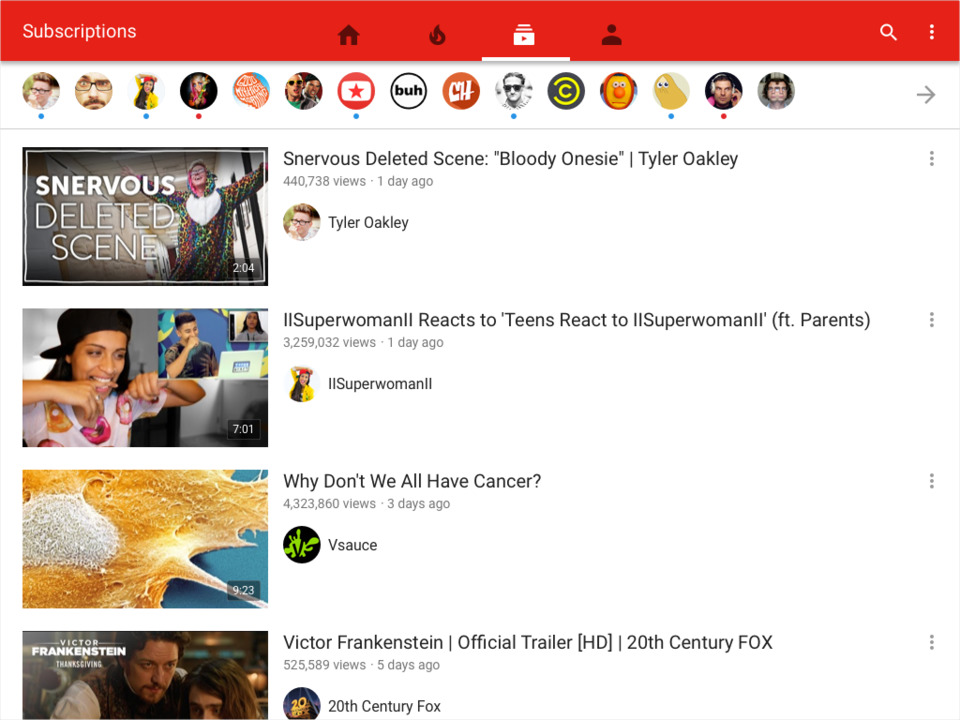Select the red star channel avatar
This screenshot has width=960, height=720.
click(x=356, y=91)
